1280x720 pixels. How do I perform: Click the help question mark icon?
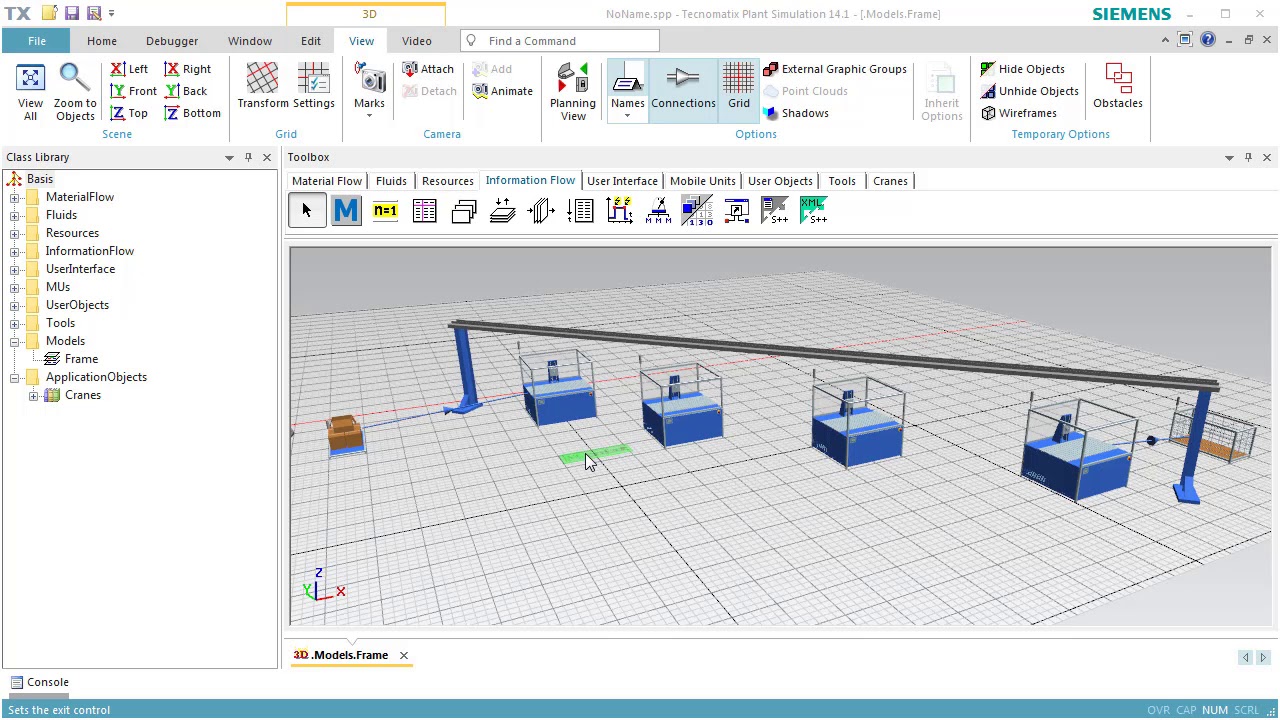point(1208,40)
